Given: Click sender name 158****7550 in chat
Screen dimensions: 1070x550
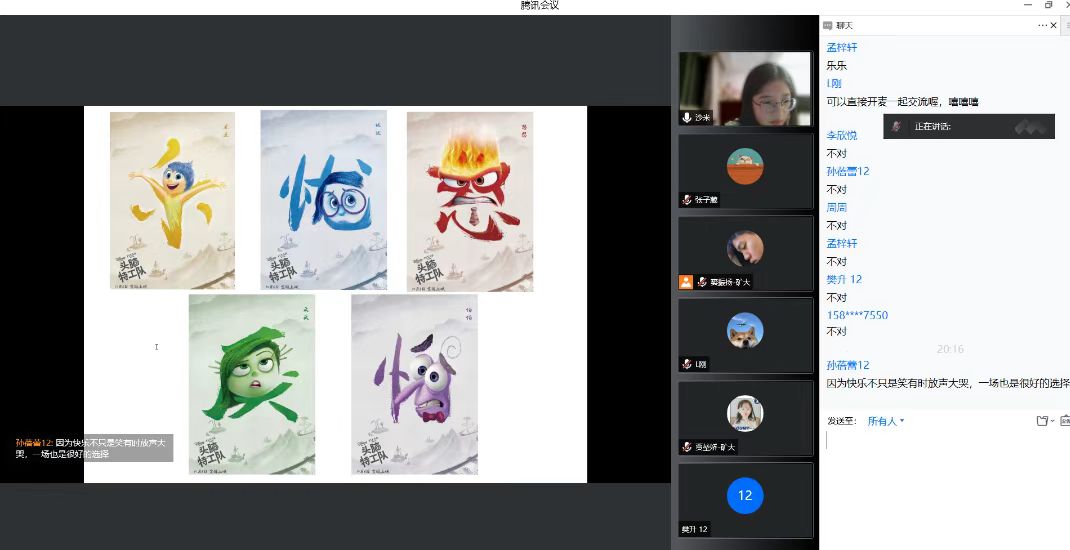Looking at the screenshot, I should coord(857,315).
